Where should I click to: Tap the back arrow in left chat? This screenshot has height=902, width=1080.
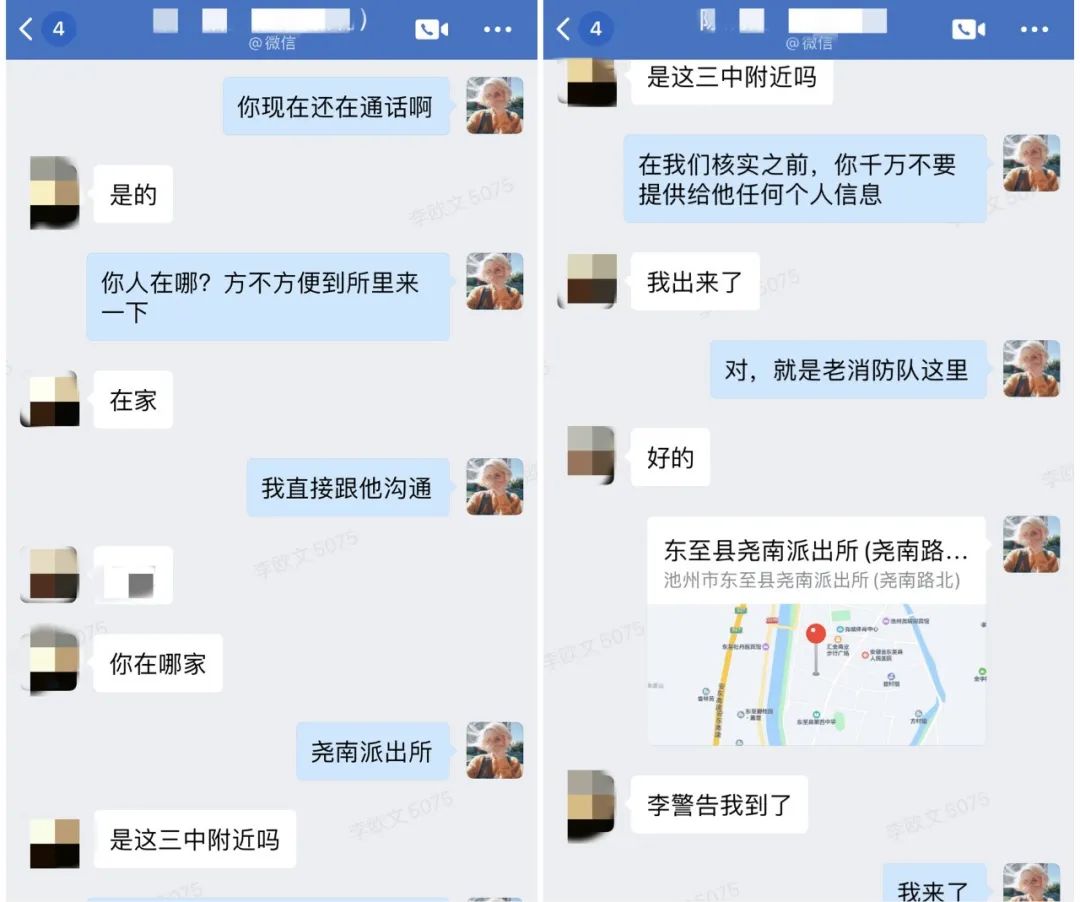[x=26, y=29]
